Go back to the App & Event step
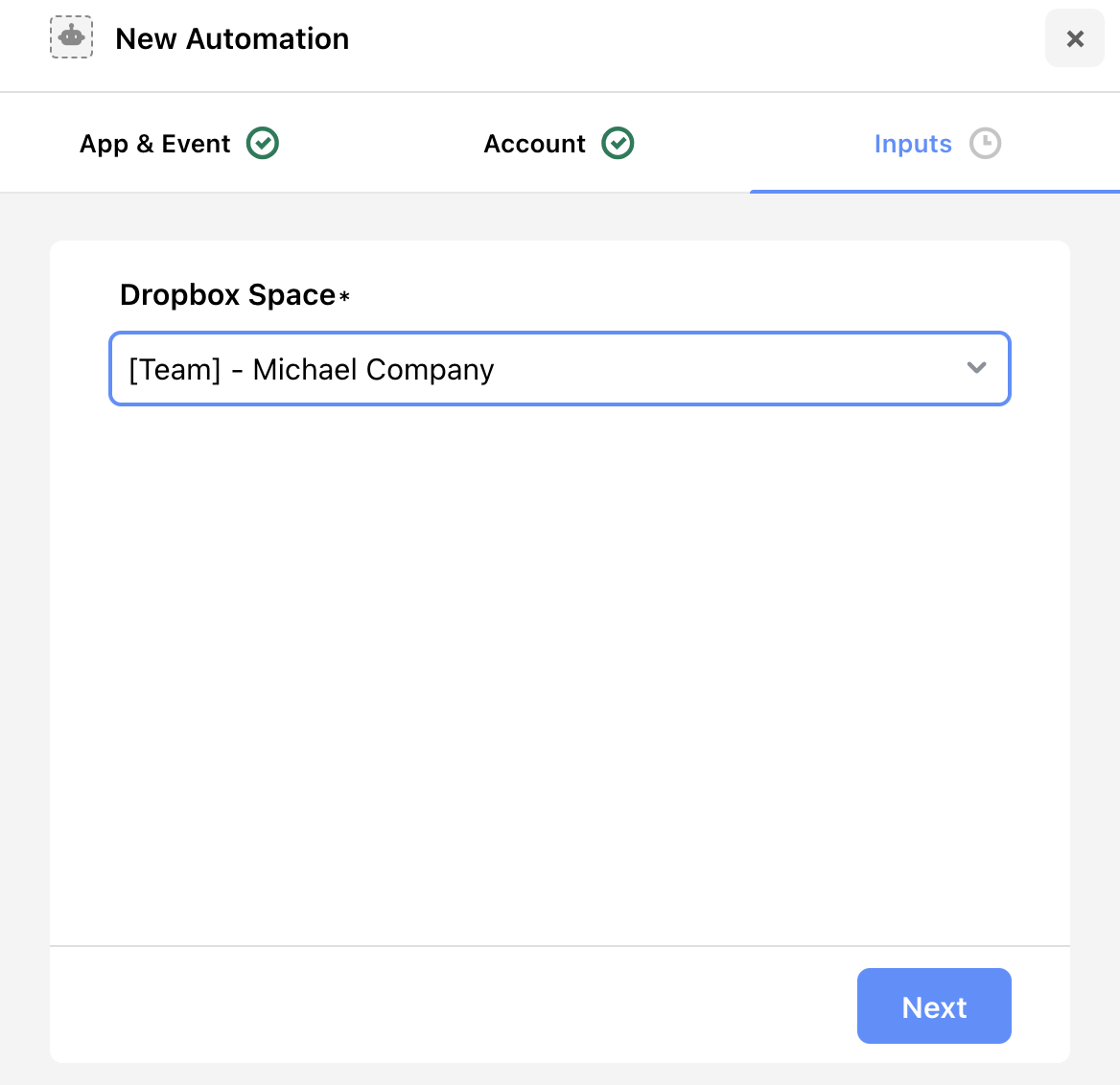The image size is (1120, 1085). pos(178,143)
